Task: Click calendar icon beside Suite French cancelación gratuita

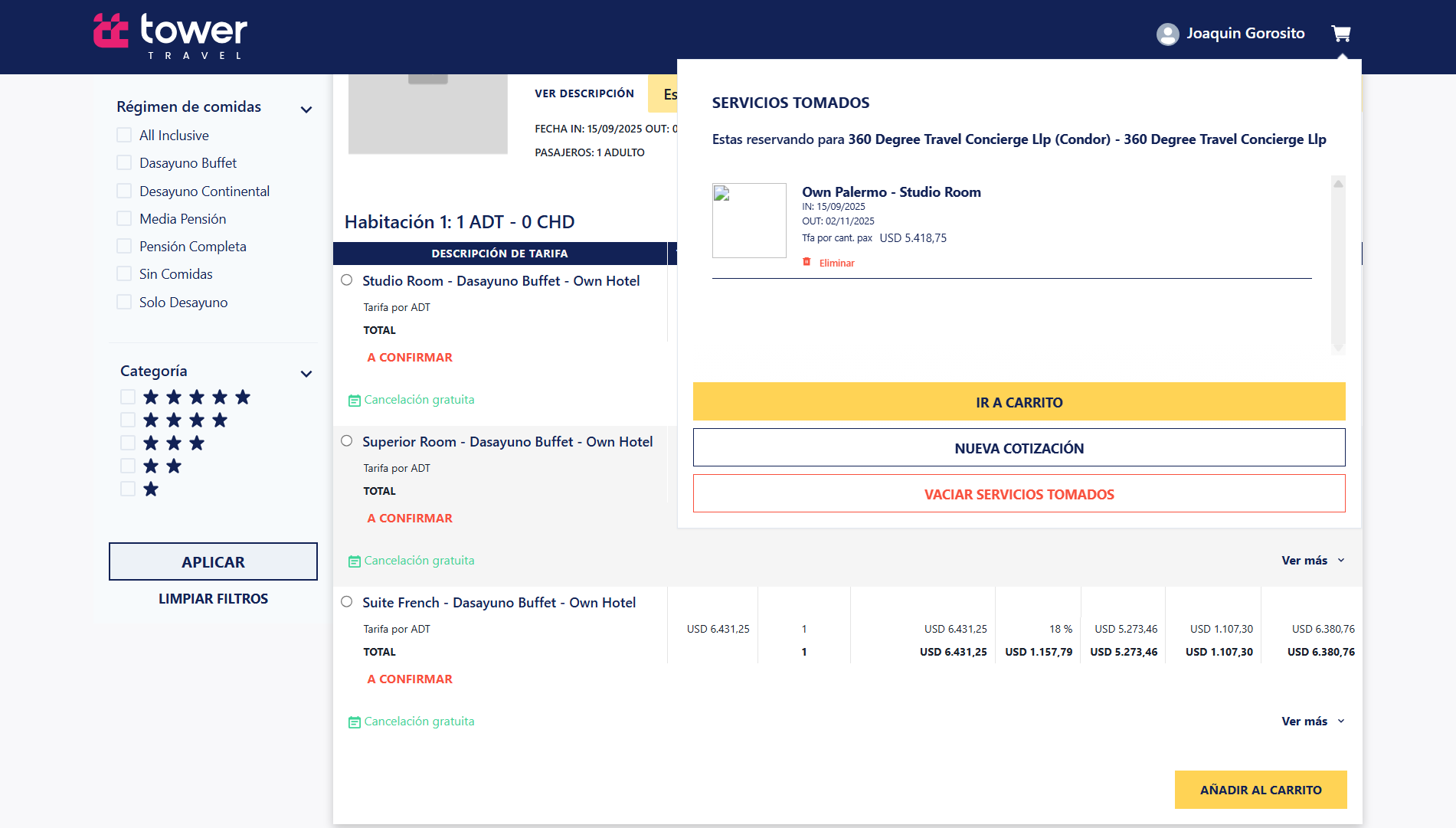Action: pyautogui.click(x=353, y=721)
